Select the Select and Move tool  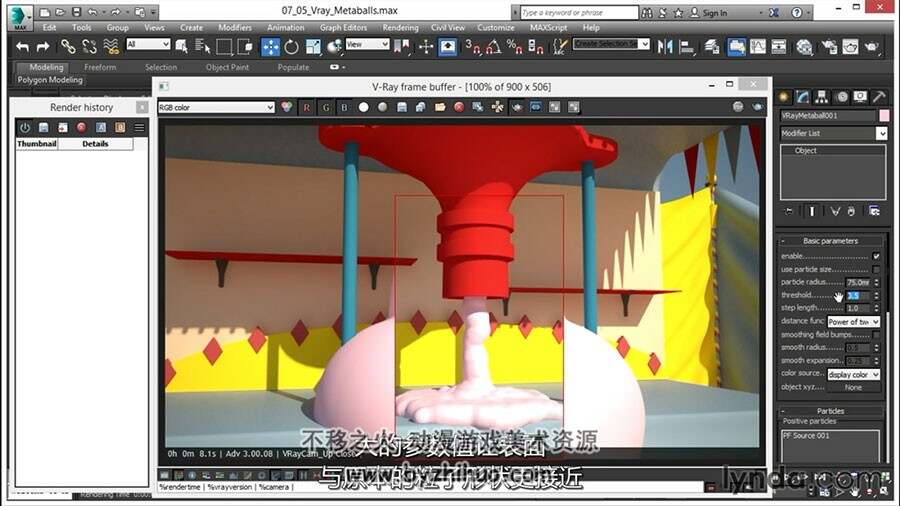(270, 46)
